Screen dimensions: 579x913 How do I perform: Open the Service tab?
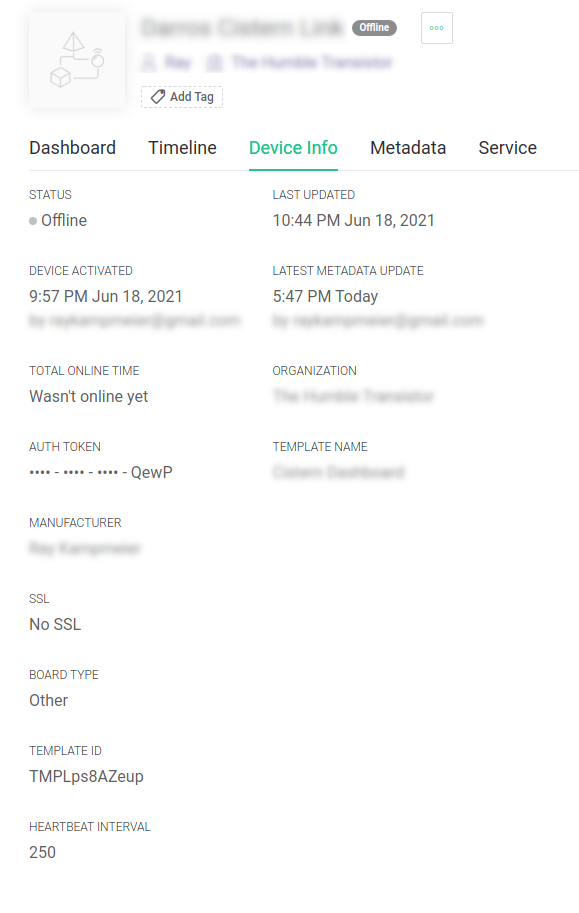pos(507,148)
